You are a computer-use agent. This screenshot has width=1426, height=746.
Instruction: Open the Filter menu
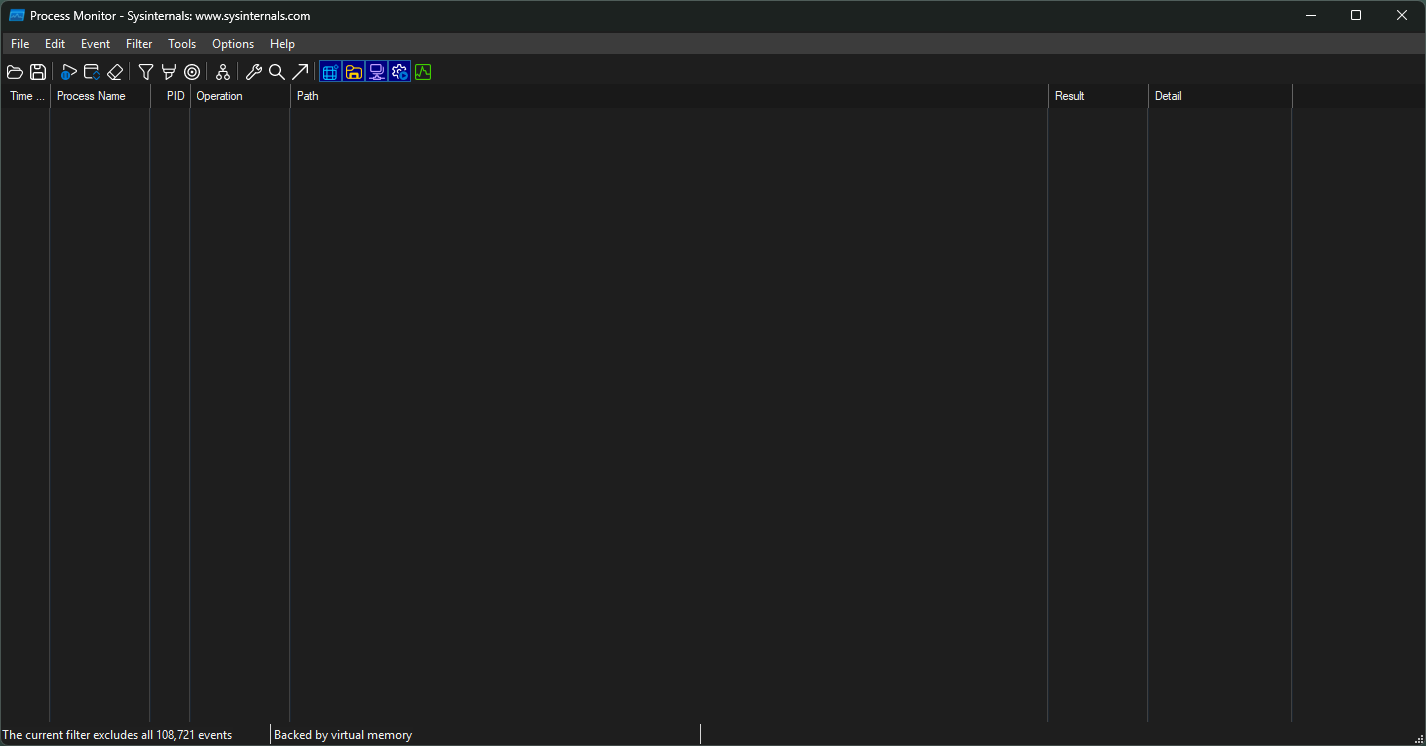139,44
